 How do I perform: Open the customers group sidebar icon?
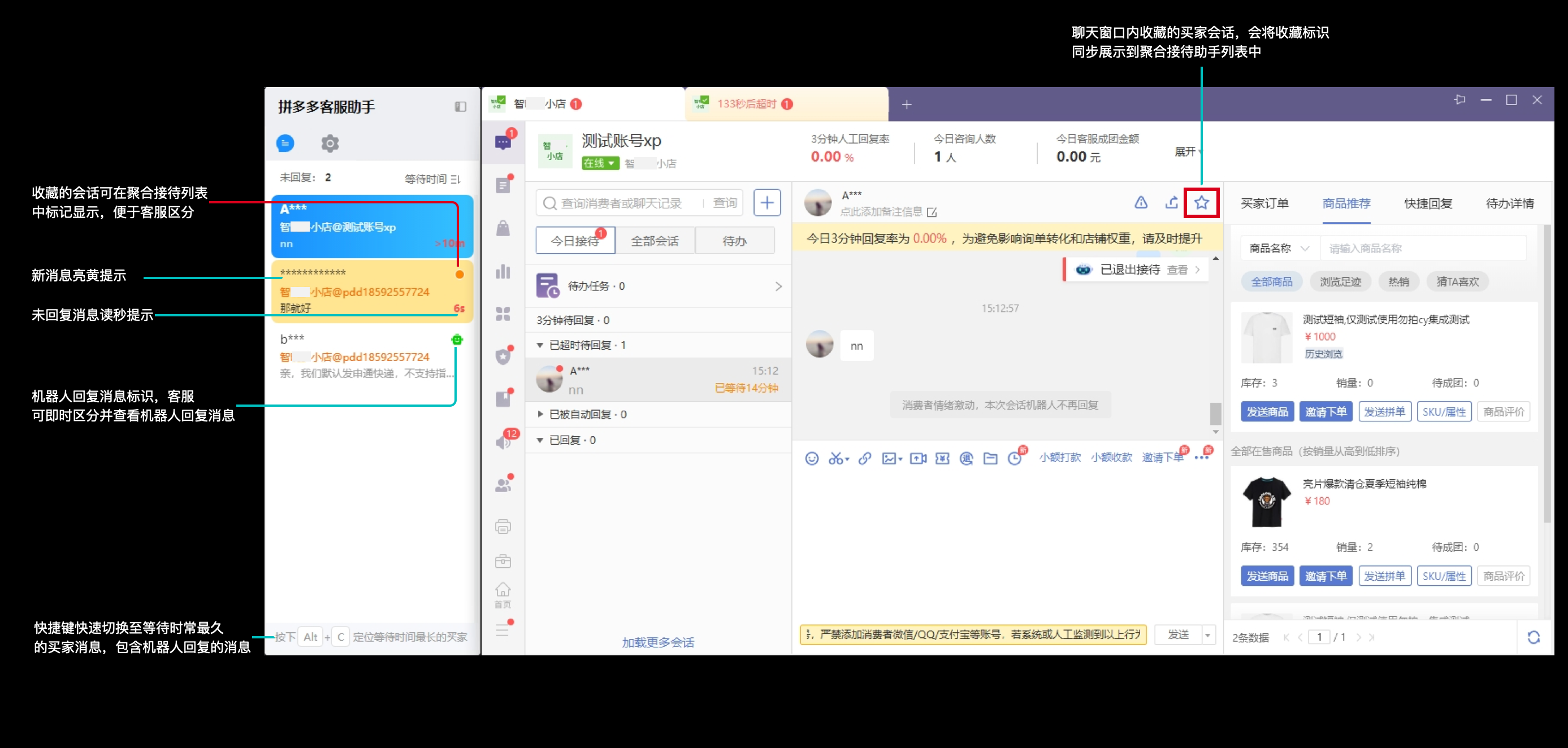[x=503, y=485]
